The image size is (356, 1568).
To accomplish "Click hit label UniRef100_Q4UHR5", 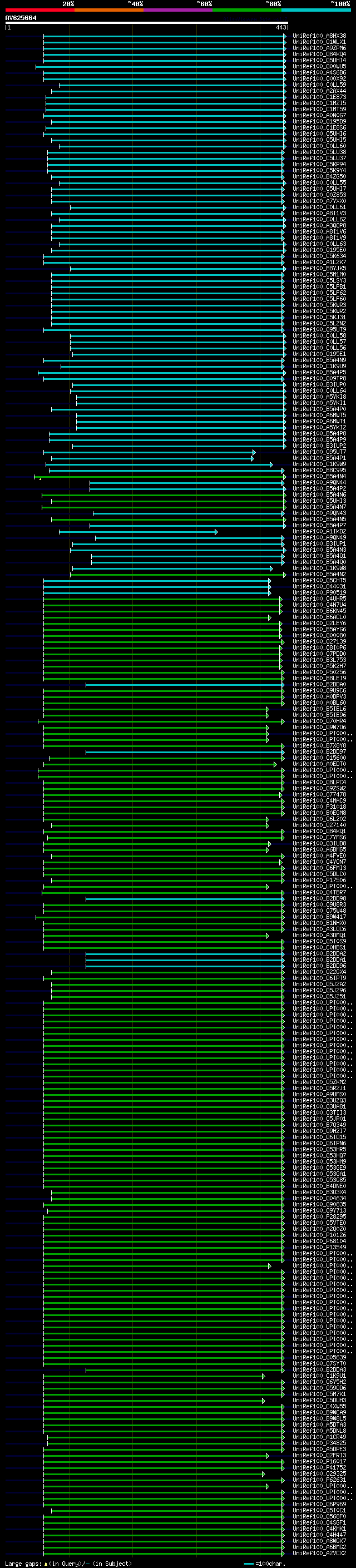I will (x=319, y=598).
